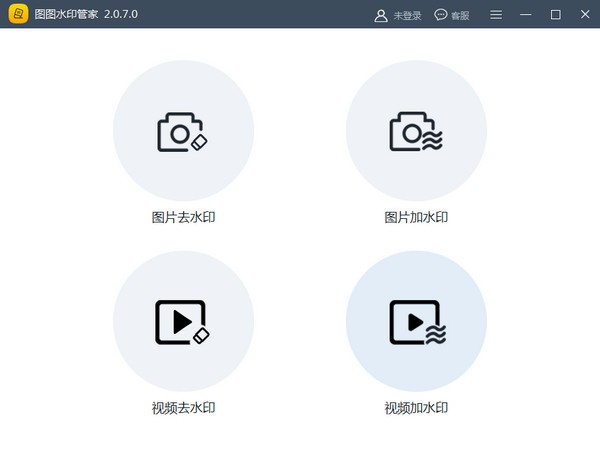Click the play-with-eraser video watermark removal icon

[x=182, y=322]
